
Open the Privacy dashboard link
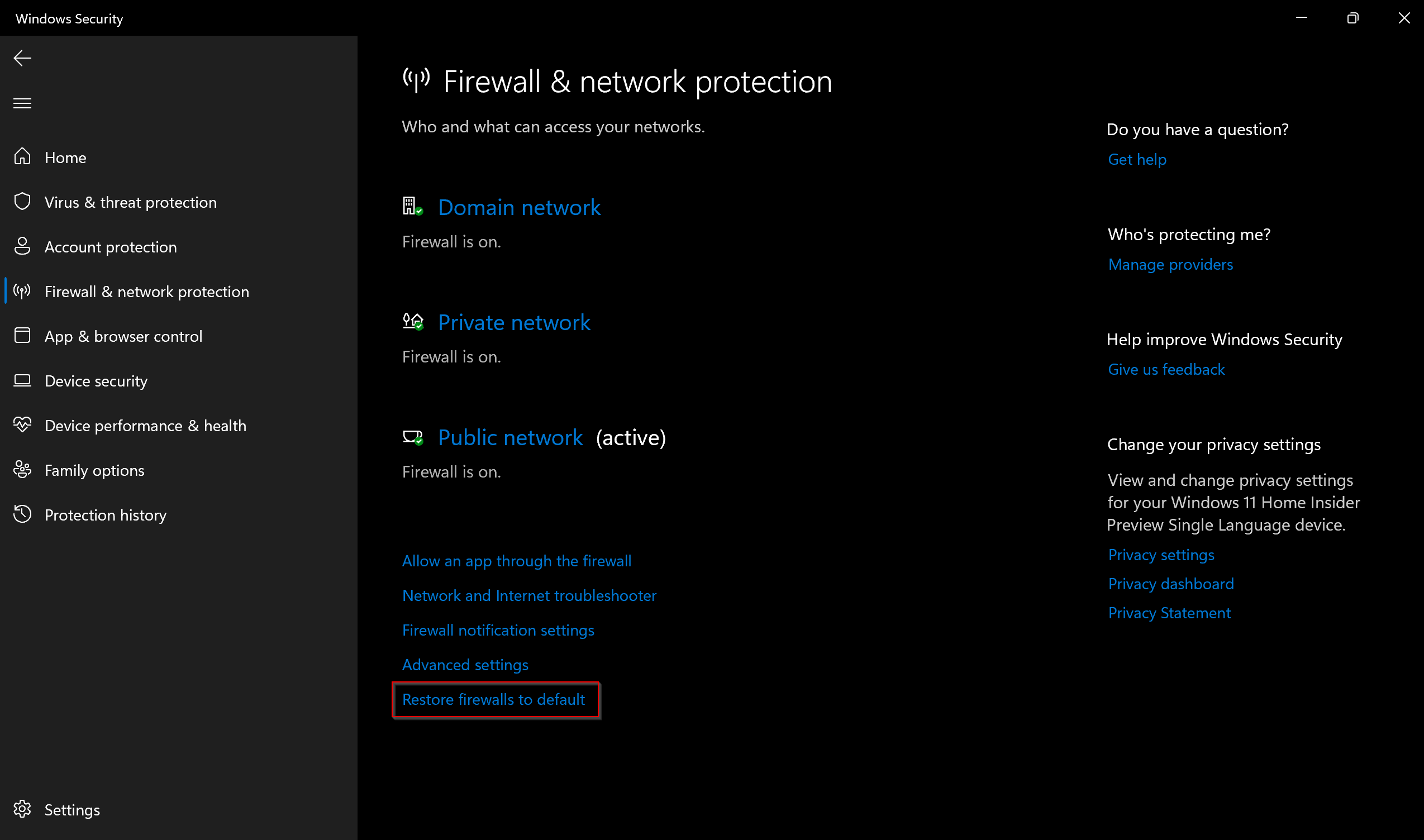pos(1171,584)
